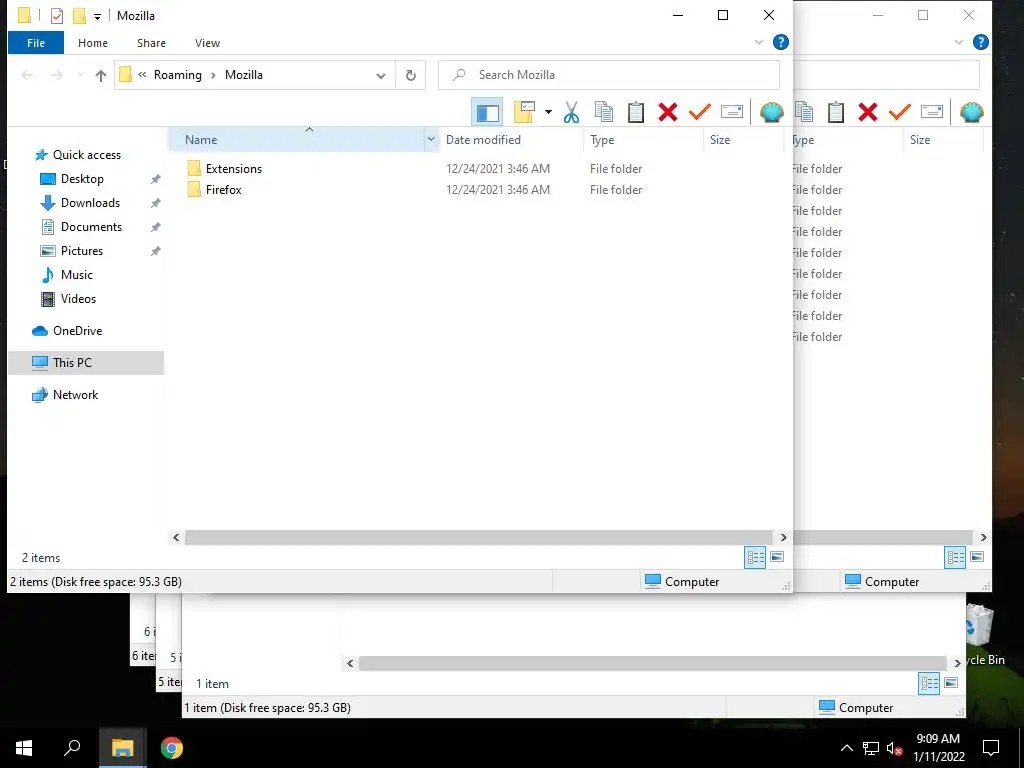This screenshot has height=768, width=1024.
Task: Open recent locations dropdown beside Forward arrow
Action: coord(80,75)
